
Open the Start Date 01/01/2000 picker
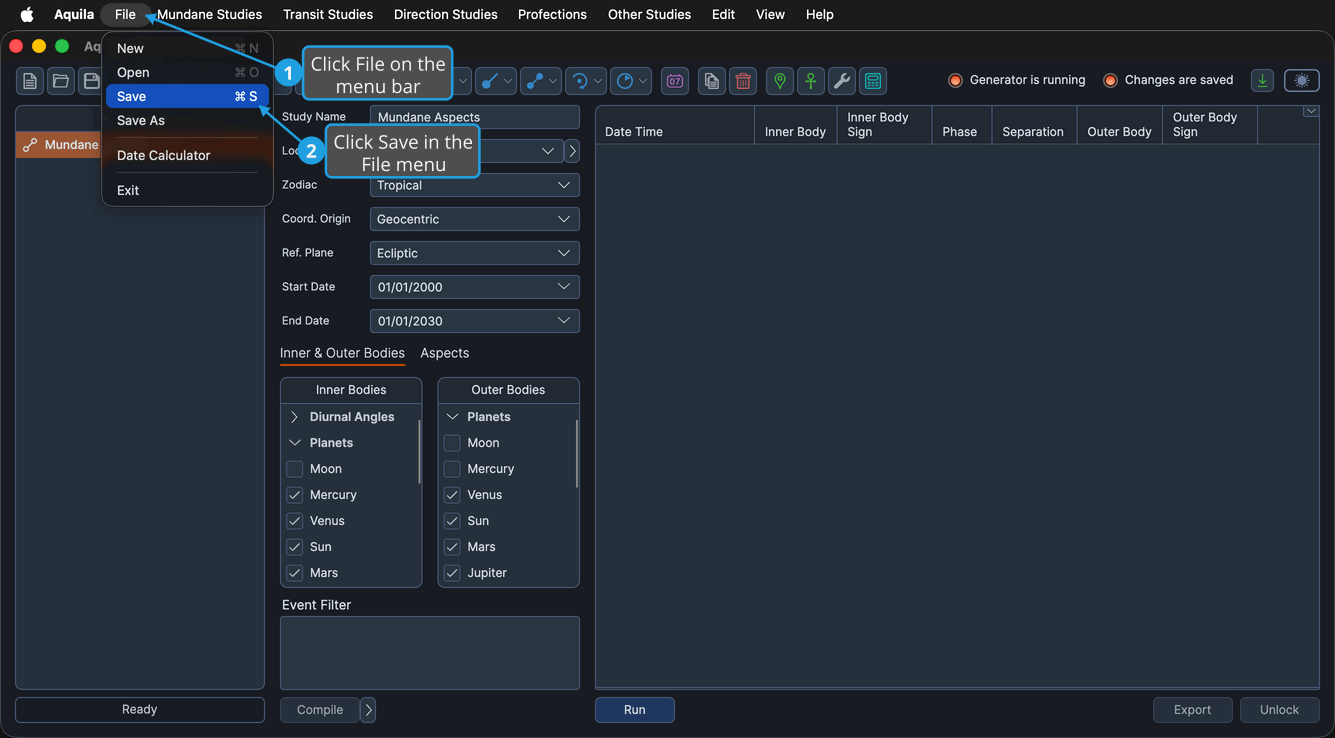tap(474, 287)
